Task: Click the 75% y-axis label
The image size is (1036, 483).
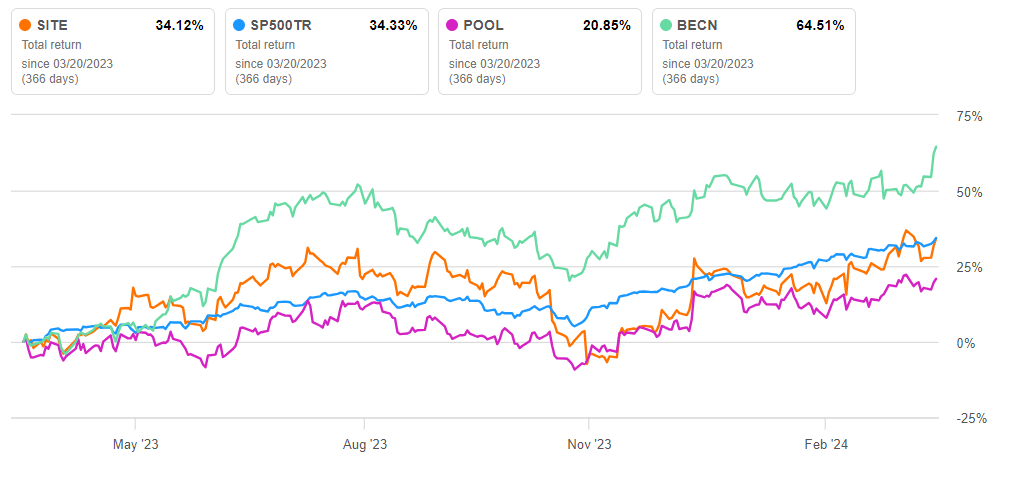Action: (x=969, y=116)
